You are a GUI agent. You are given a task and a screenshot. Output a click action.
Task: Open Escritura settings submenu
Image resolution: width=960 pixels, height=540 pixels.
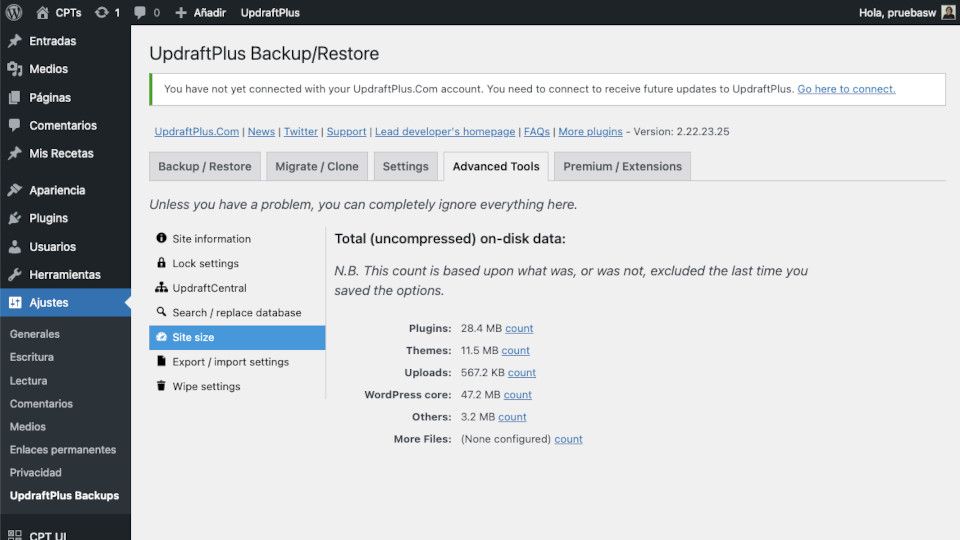32,357
